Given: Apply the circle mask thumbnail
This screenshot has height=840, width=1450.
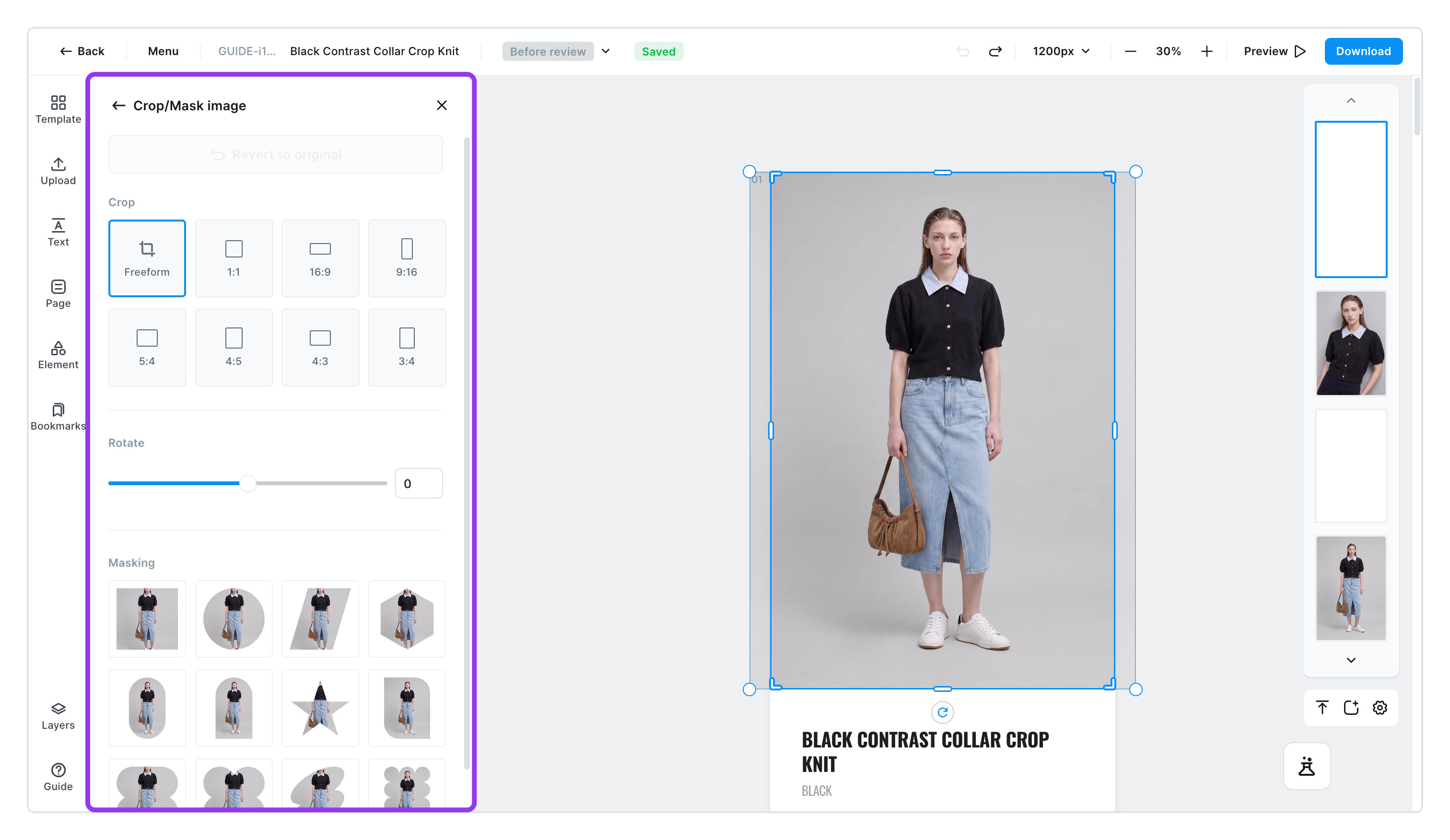Looking at the screenshot, I should click(x=234, y=618).
